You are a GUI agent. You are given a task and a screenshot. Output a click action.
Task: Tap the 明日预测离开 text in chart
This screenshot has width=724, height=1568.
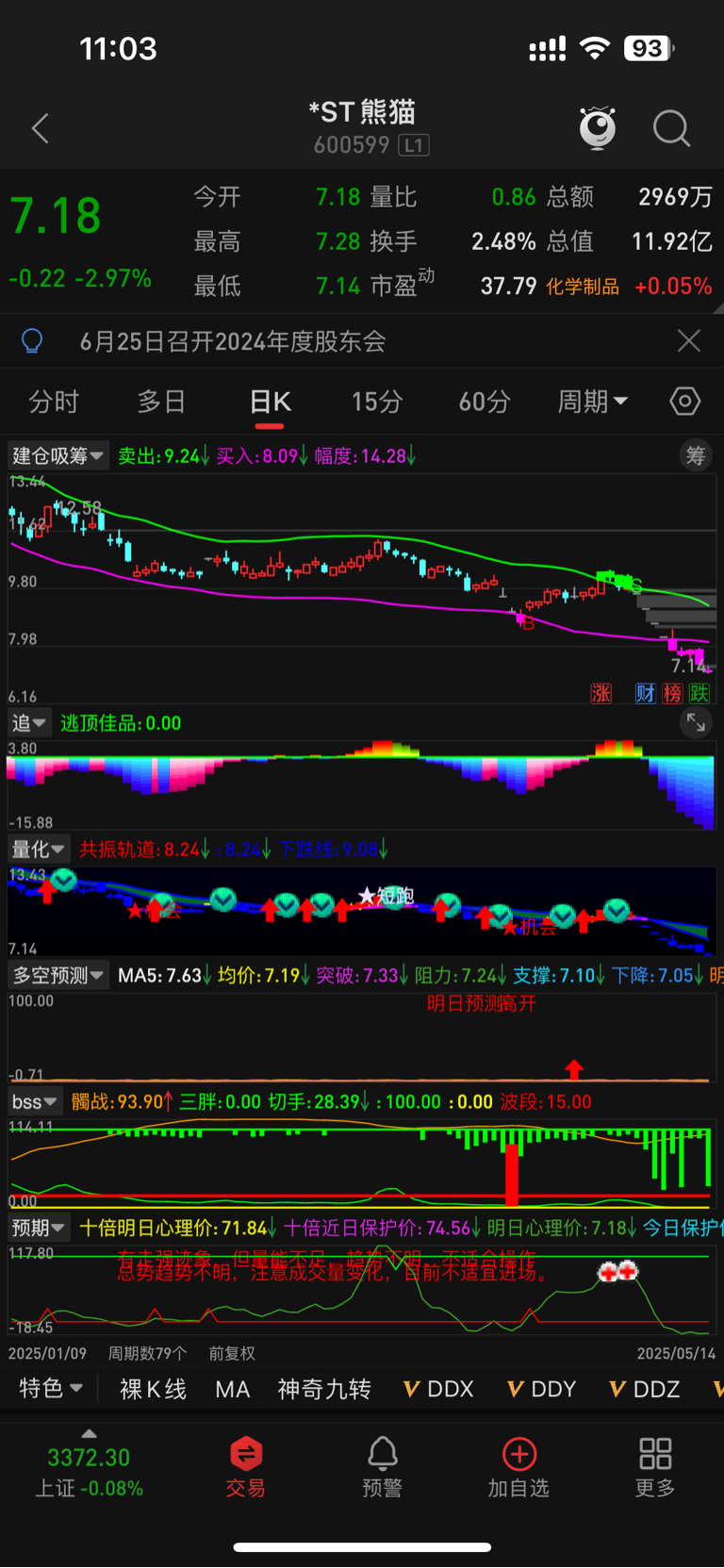tap(482, 1003)
